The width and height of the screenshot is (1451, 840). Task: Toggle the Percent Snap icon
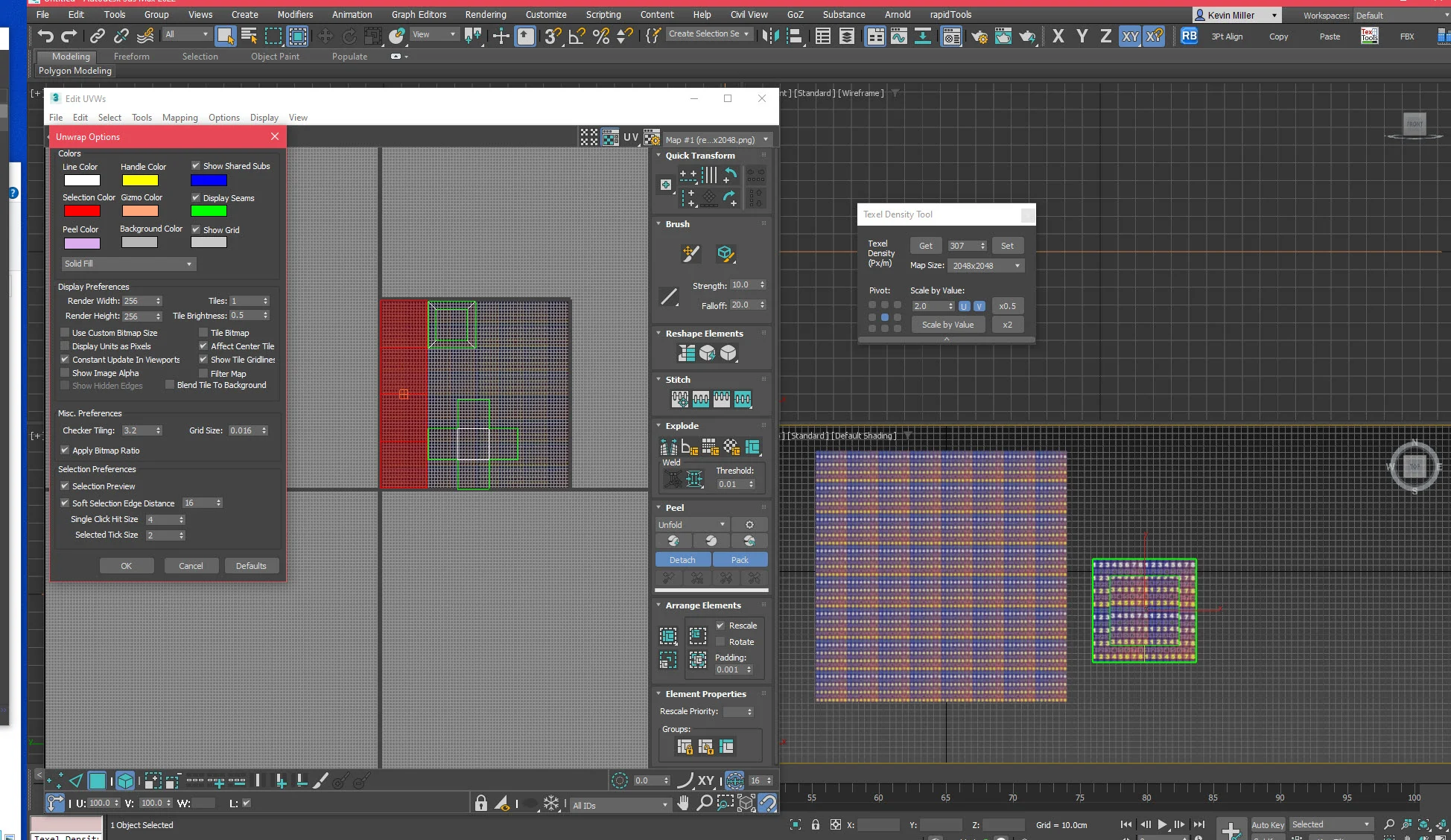tap(600, 36)
